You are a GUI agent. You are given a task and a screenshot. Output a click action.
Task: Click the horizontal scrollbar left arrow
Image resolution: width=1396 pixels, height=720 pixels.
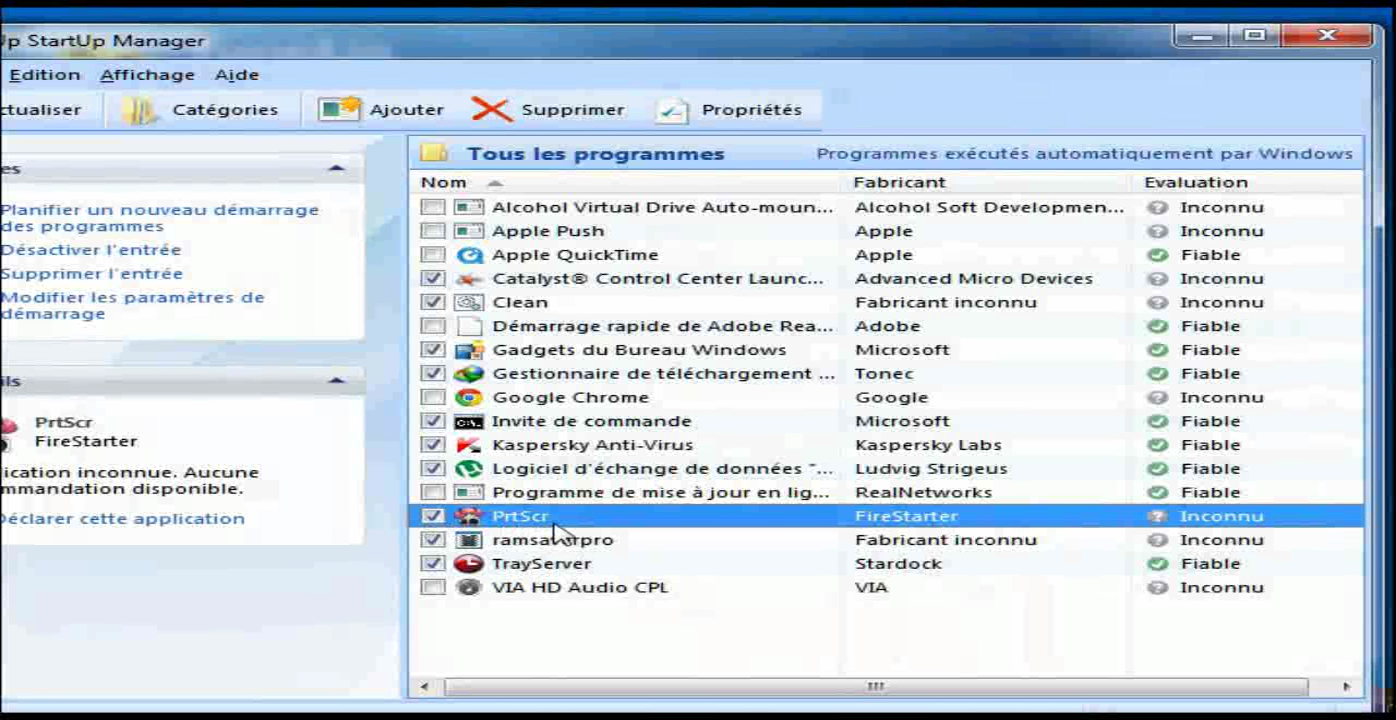coord(425,687)
